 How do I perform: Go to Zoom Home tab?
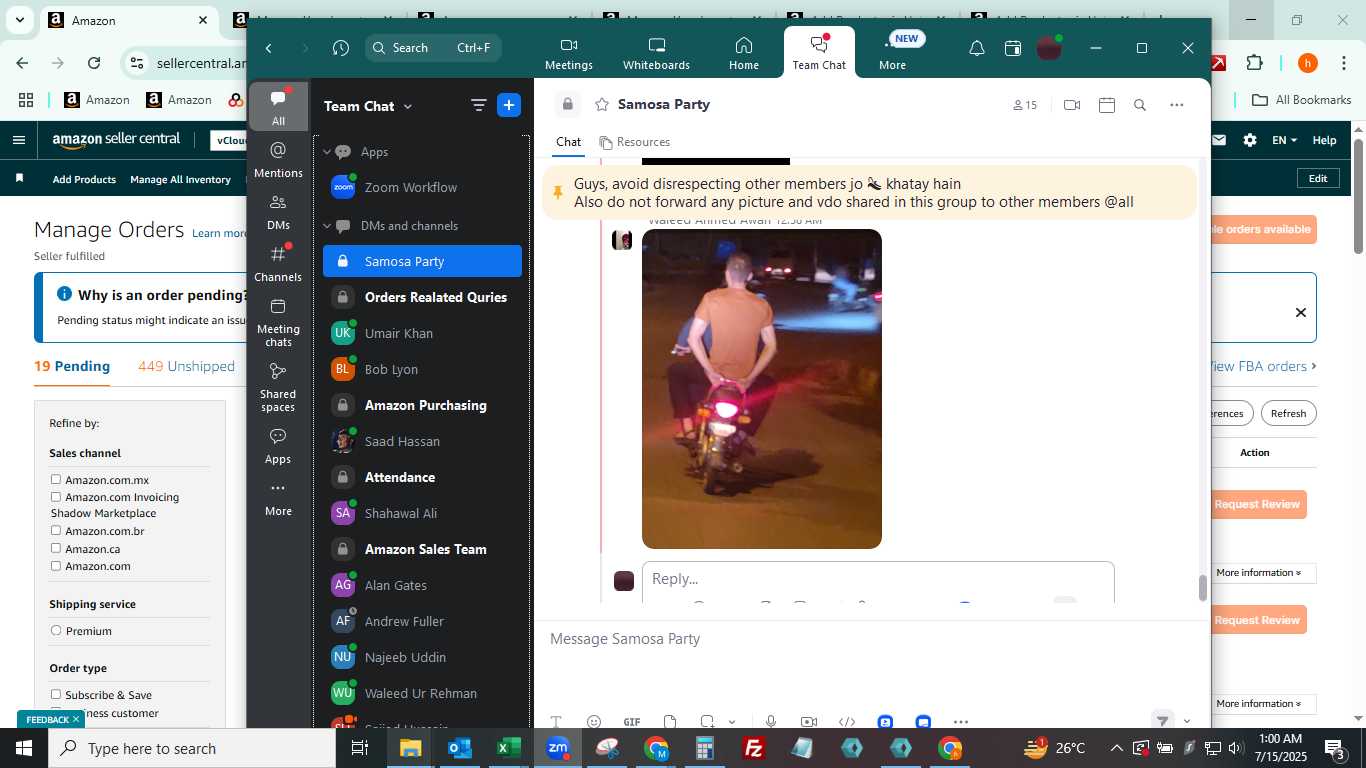743,54
